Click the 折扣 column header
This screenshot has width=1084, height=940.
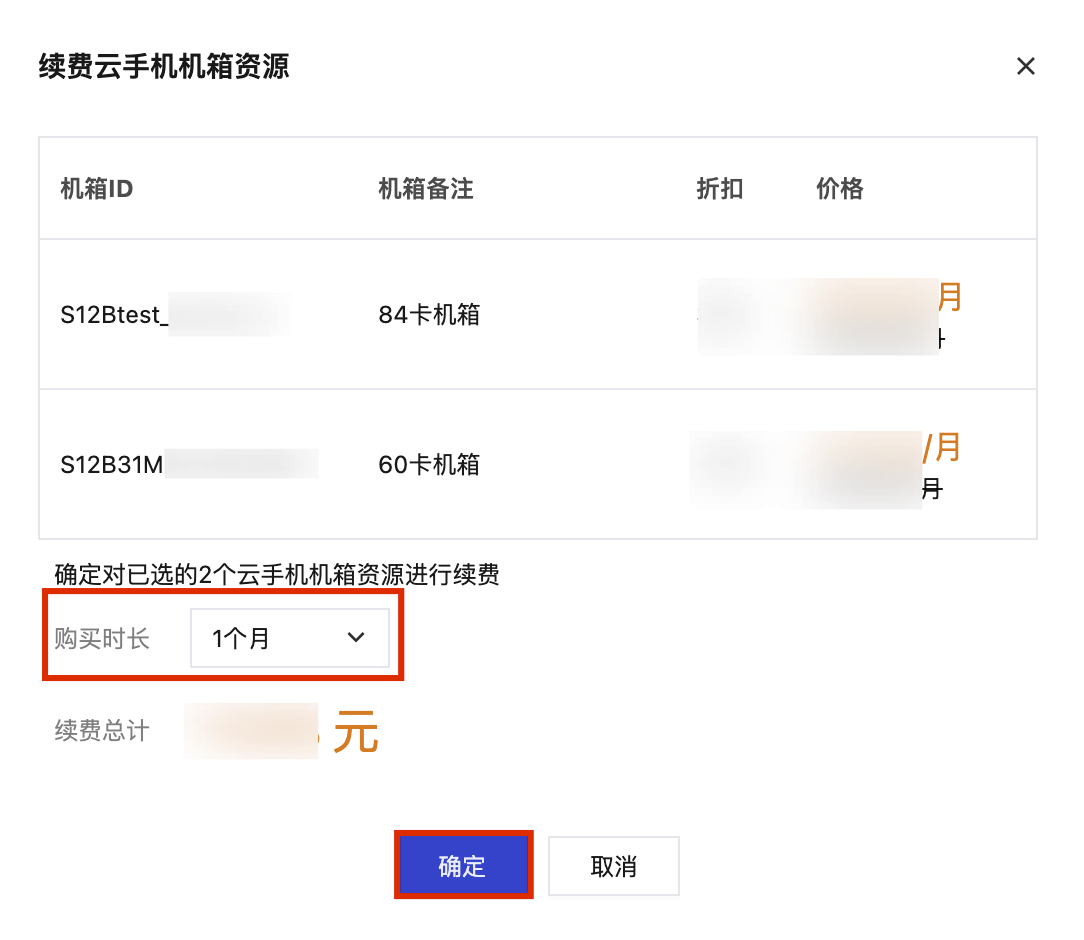click(720, 188)
